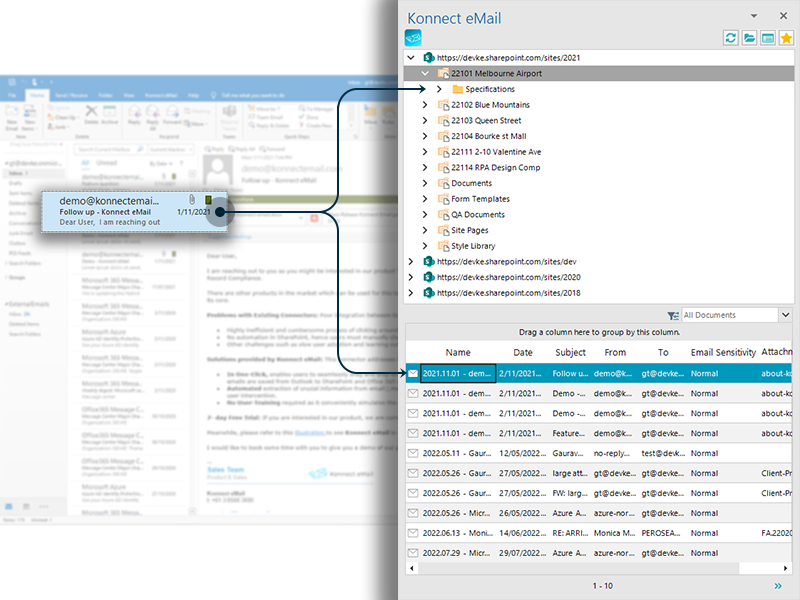Sort by the Subject column header
Viewport: 800px width, 600px height.
[x=570, y=353]
